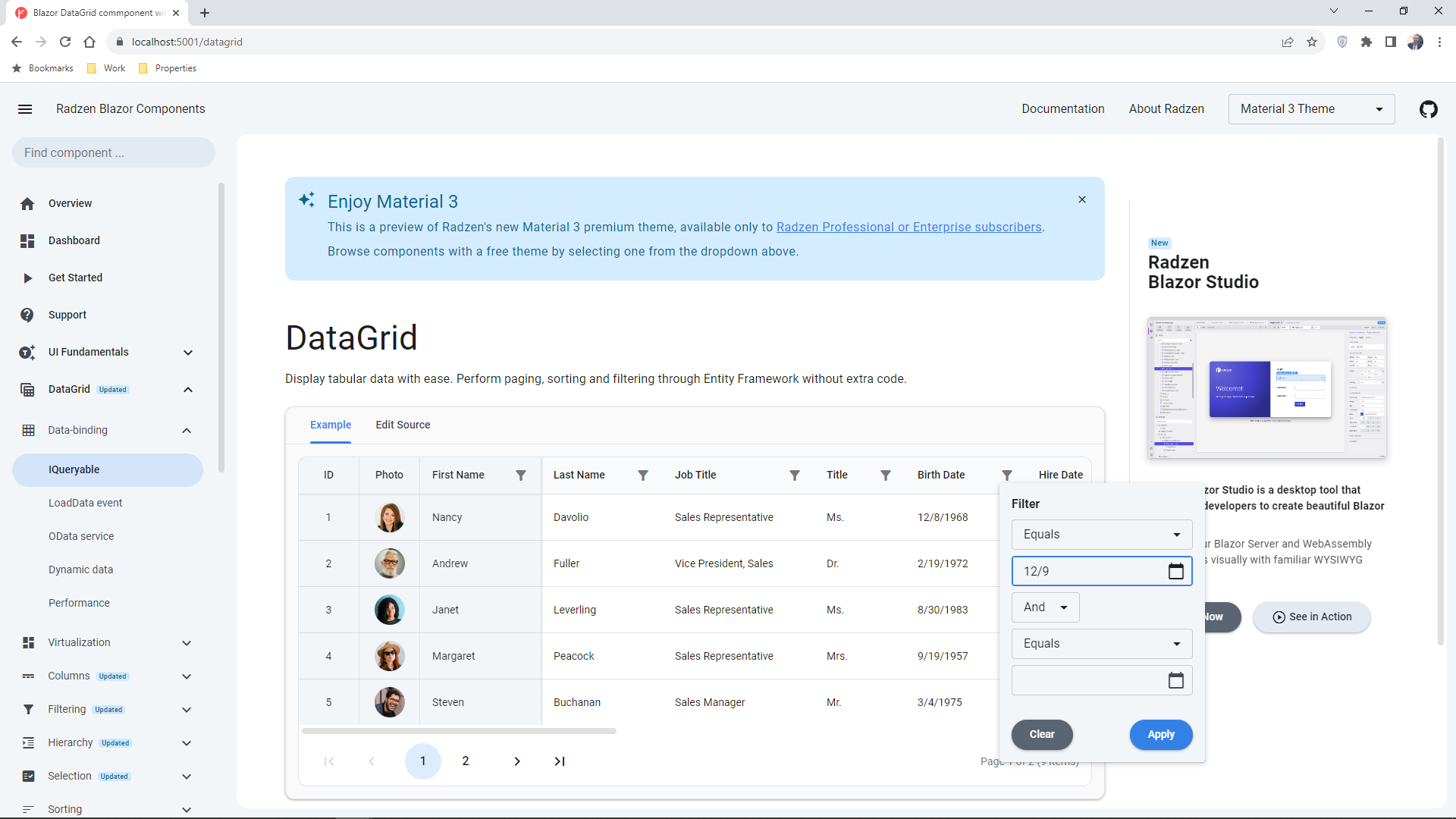Open the Get Started sidebar item
The height and width of the screenshot is (819, 1456).
tap(108, 278)
